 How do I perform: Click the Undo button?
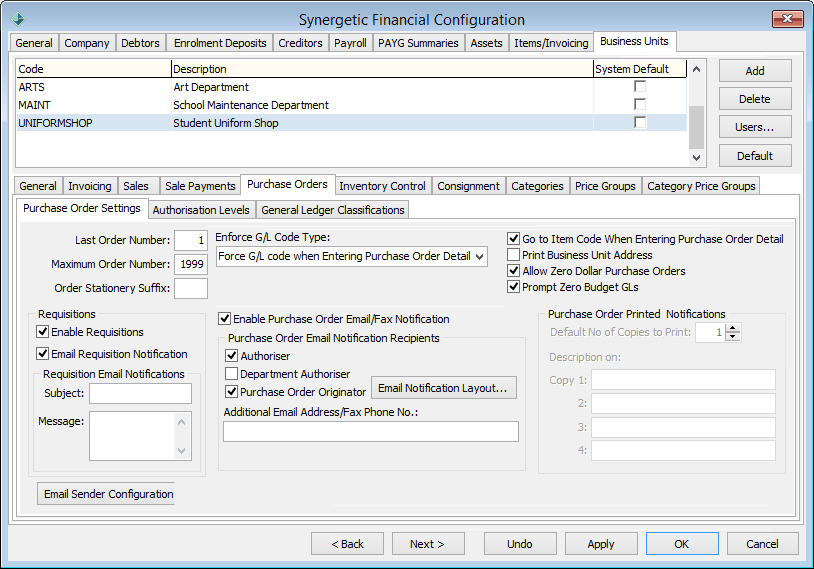[x=520, y=544]
